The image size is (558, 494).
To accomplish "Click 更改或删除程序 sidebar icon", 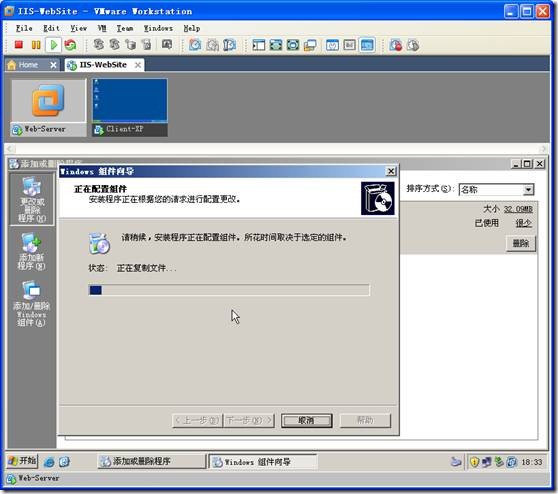I will 32,199.
